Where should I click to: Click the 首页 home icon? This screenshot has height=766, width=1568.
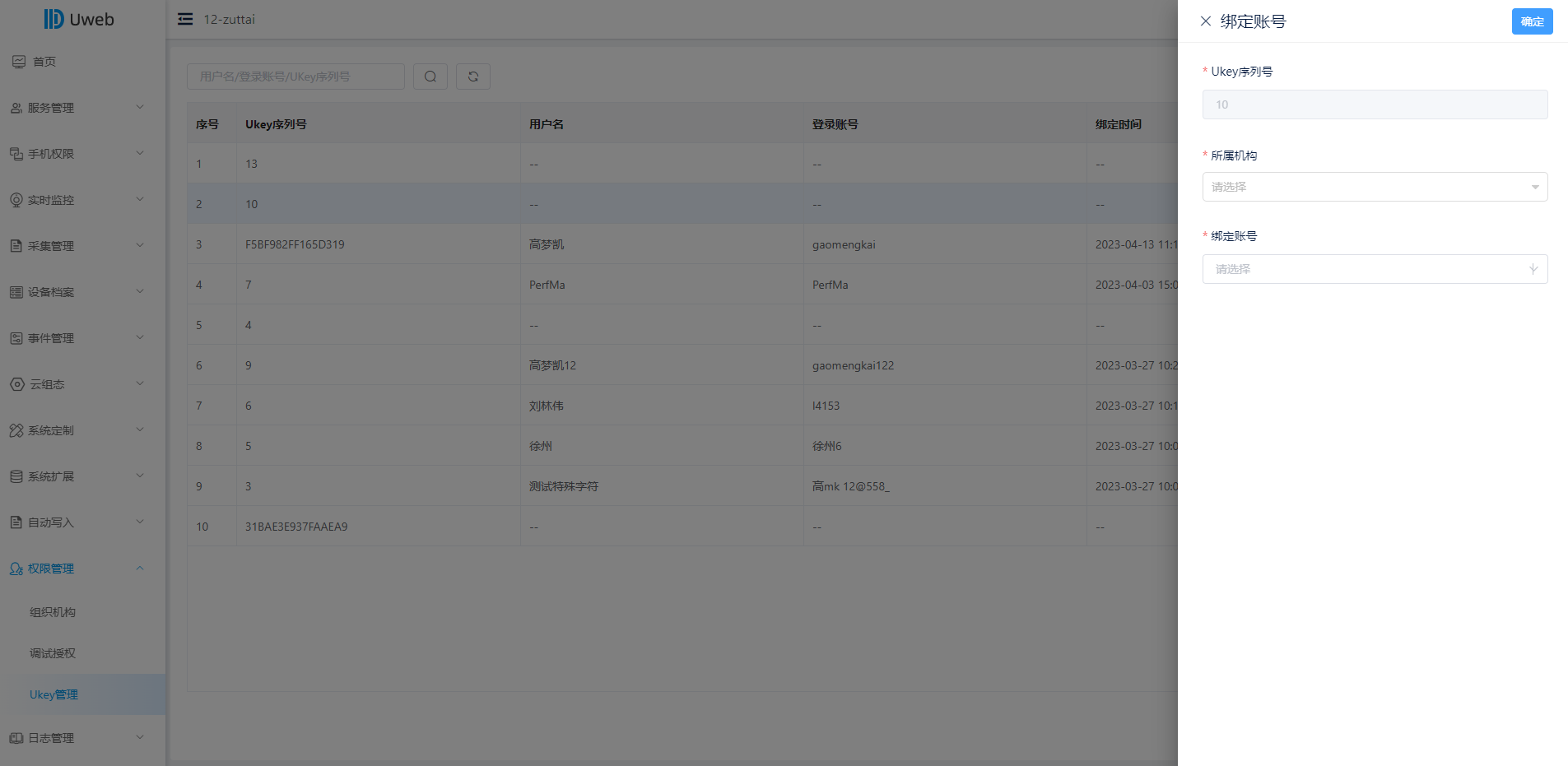pyautogui.click(x=19, y=62)
